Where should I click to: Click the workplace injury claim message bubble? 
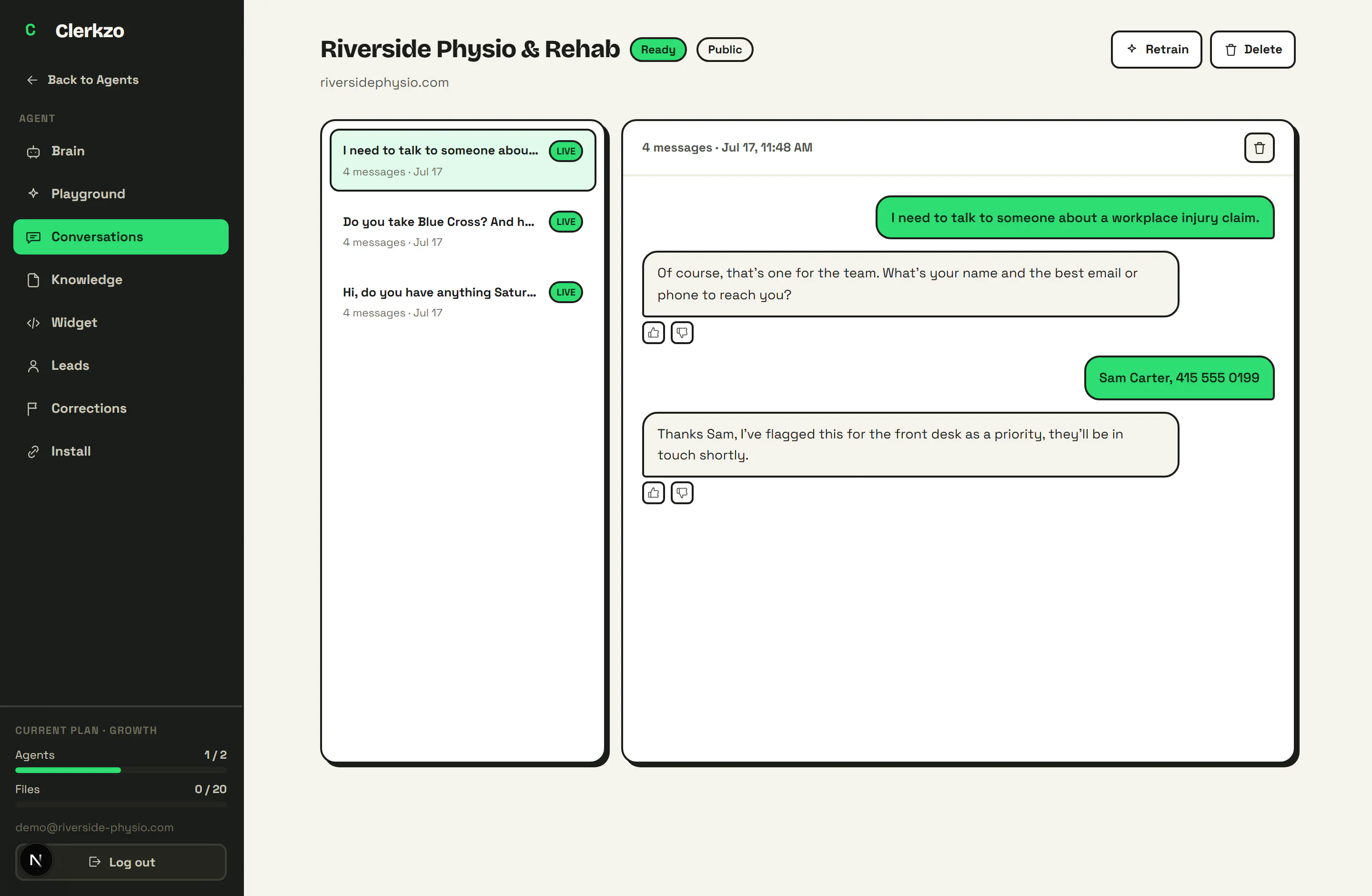[1075, 218]
